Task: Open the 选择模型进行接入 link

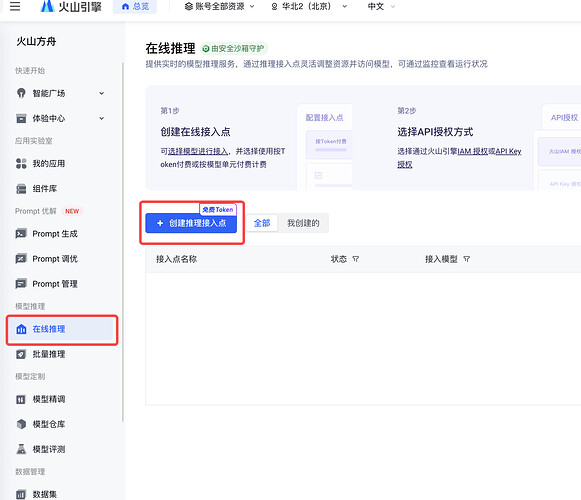Action: point(198,151)
